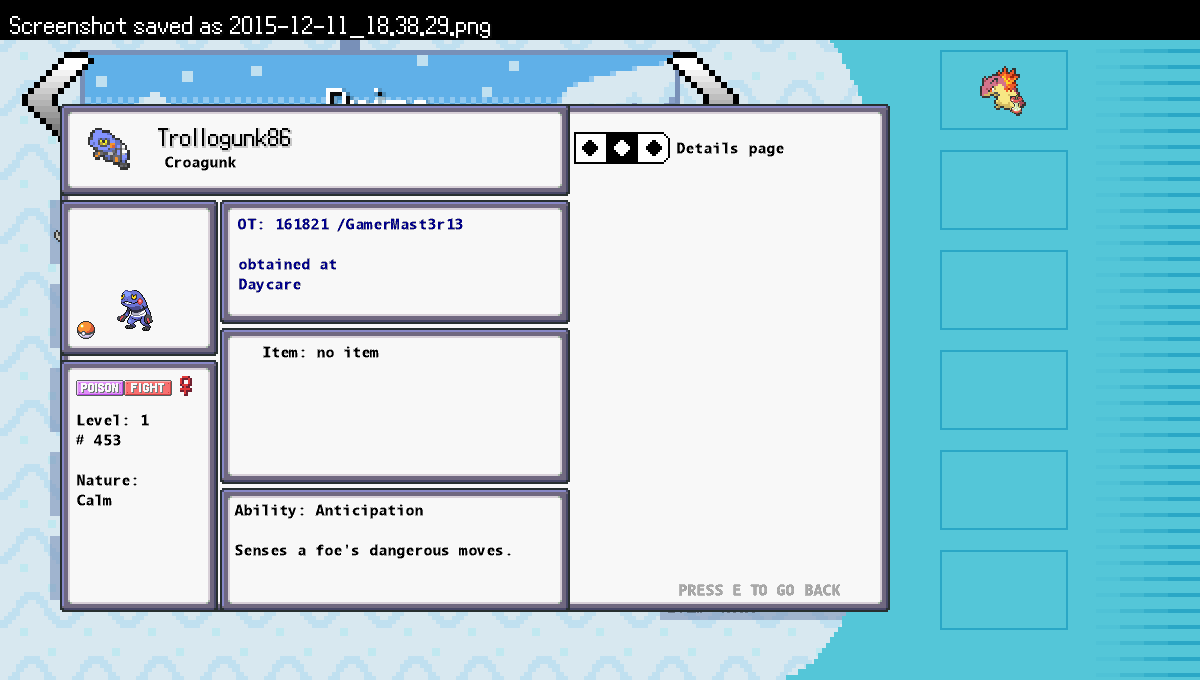Click the 'Level: 1' text

click(x=113, y=421)
